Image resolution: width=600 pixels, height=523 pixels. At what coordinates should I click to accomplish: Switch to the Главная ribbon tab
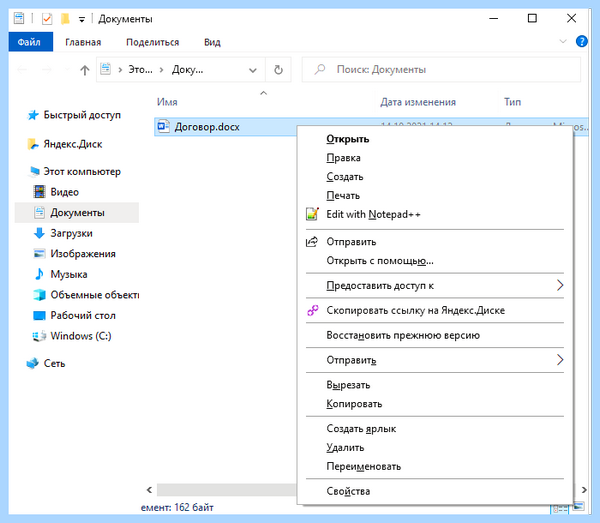pos(83,42)
